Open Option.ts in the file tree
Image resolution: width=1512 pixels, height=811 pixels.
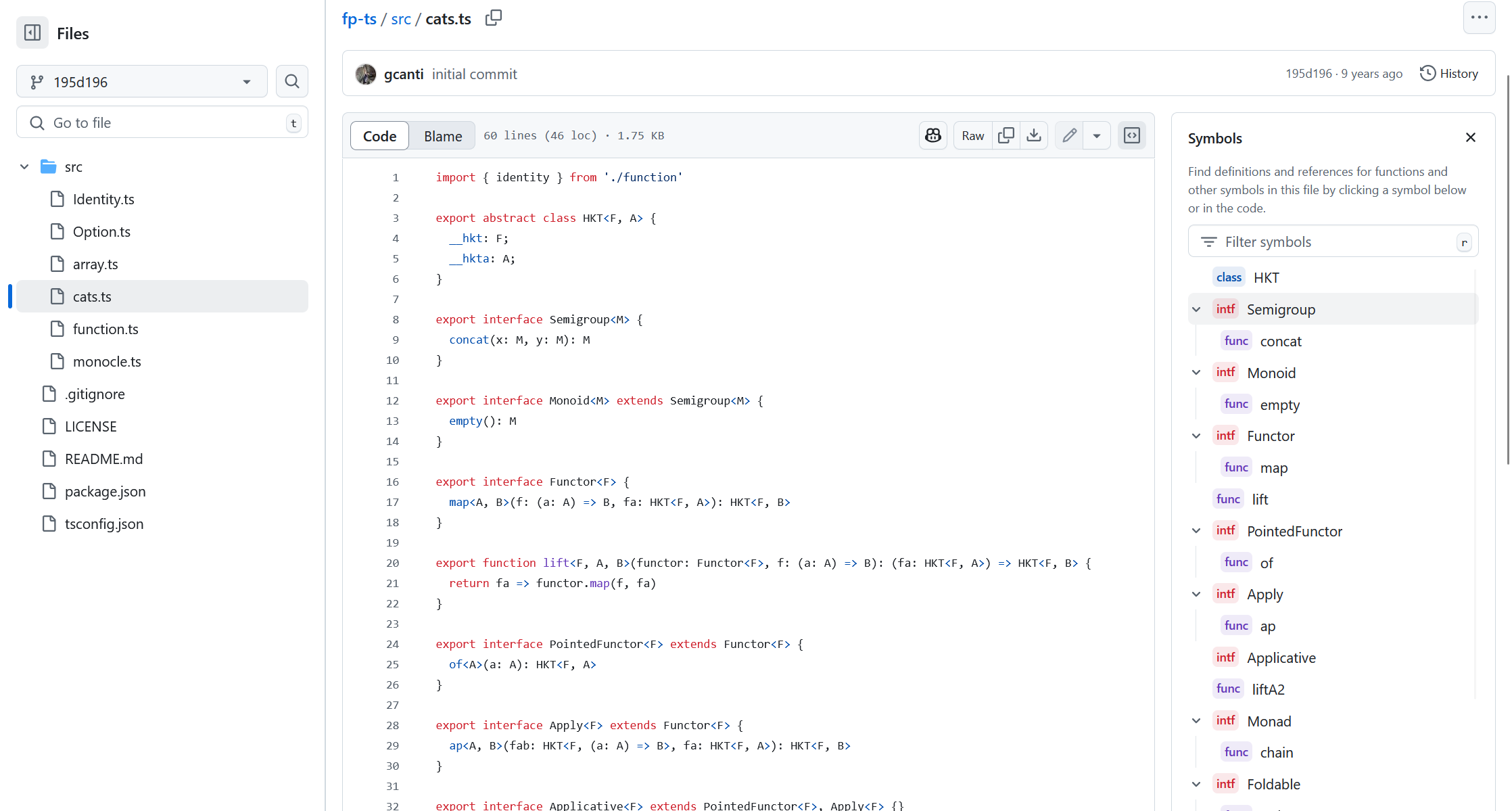click(101, 231)
